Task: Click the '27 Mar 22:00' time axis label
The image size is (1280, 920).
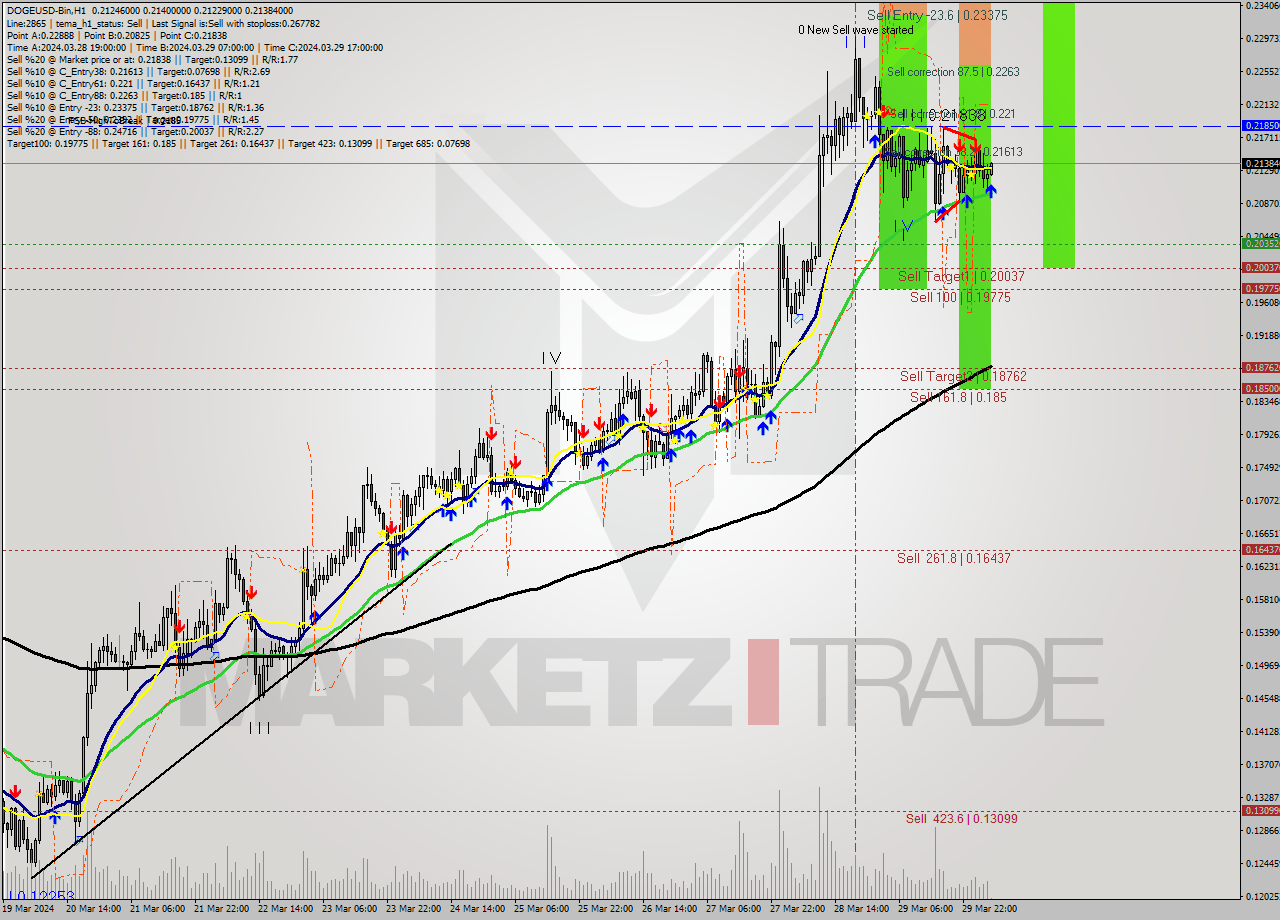Action: point(799,909)
